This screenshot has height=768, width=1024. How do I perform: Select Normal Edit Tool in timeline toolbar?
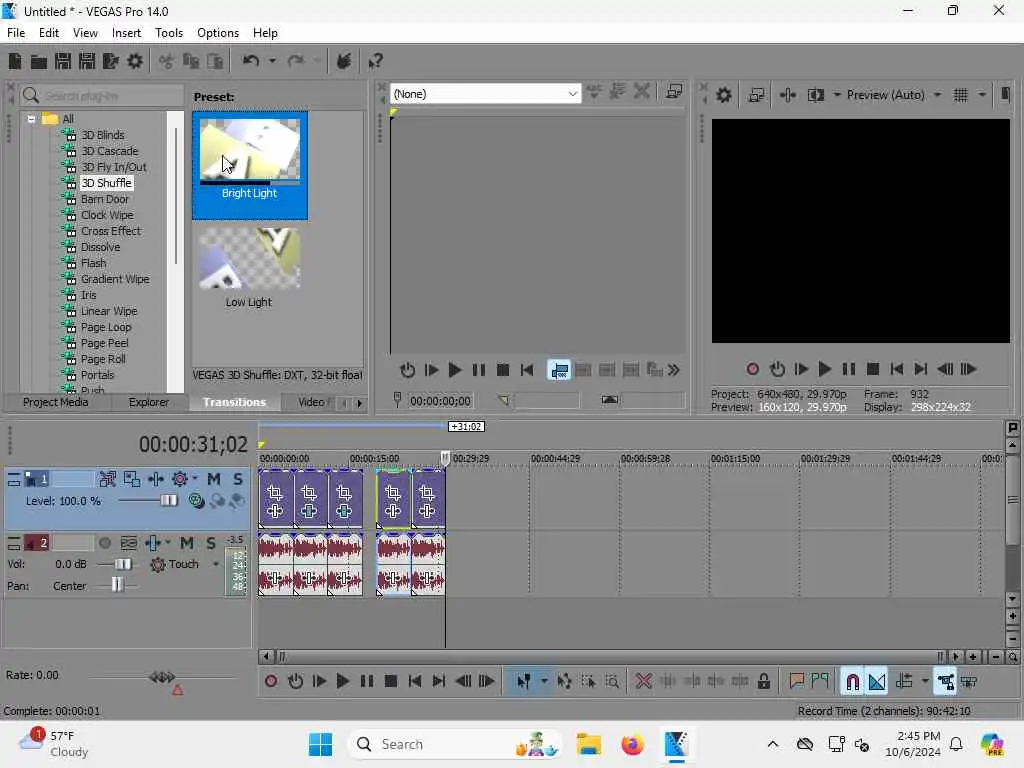pyautogui.click(x=524, y=682)
